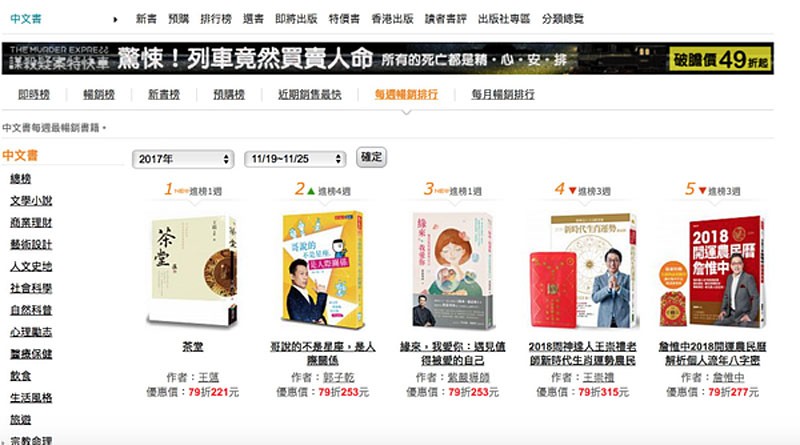The height and width of the screenshot is (445, 800).
Task: Open the 新書榜 tab
Action: click(164, 94)
